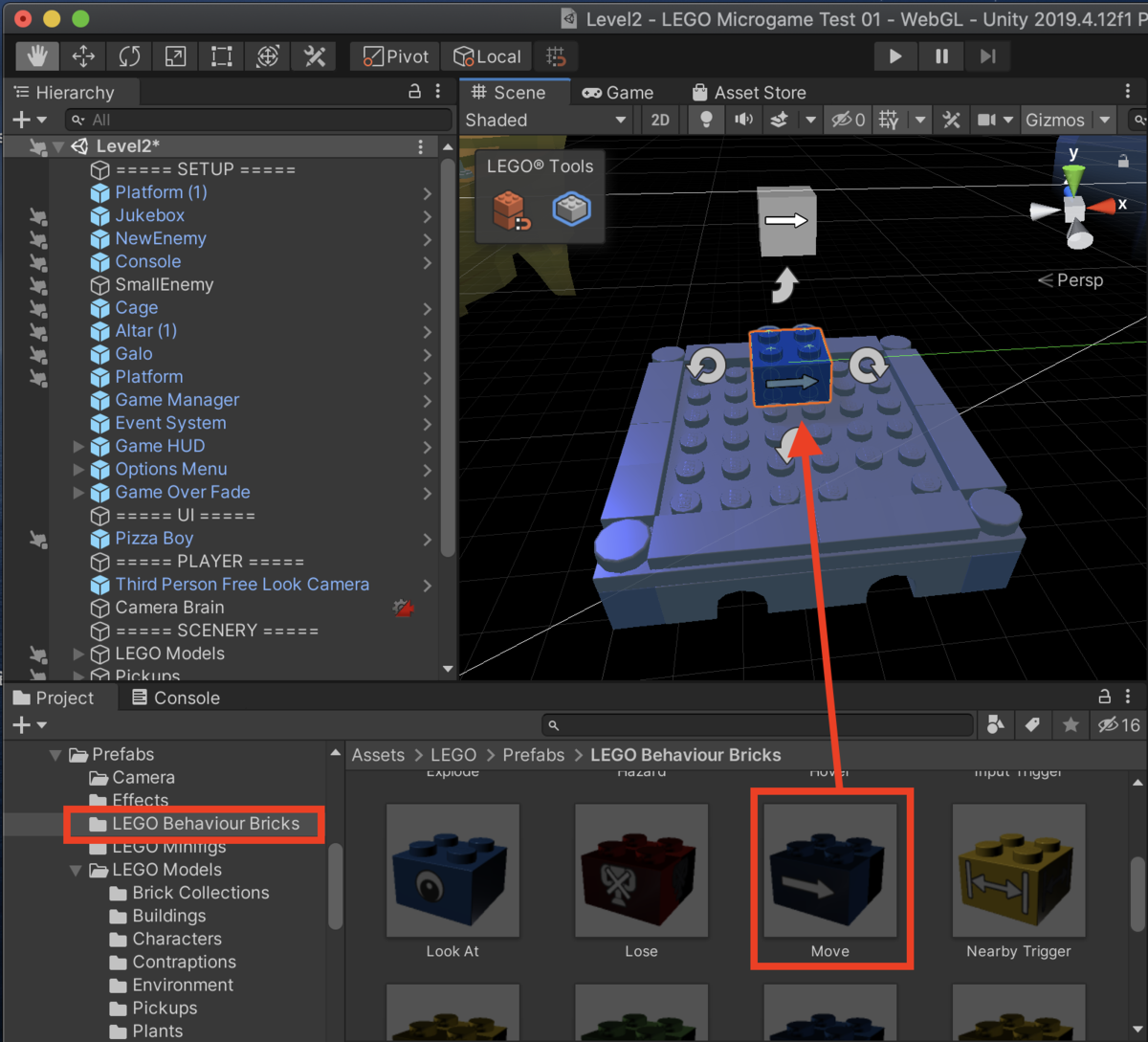Switch to the Game tab
Image resolution: width=1148 pixels, height=1042 pixels.
[x=618, y=93]
